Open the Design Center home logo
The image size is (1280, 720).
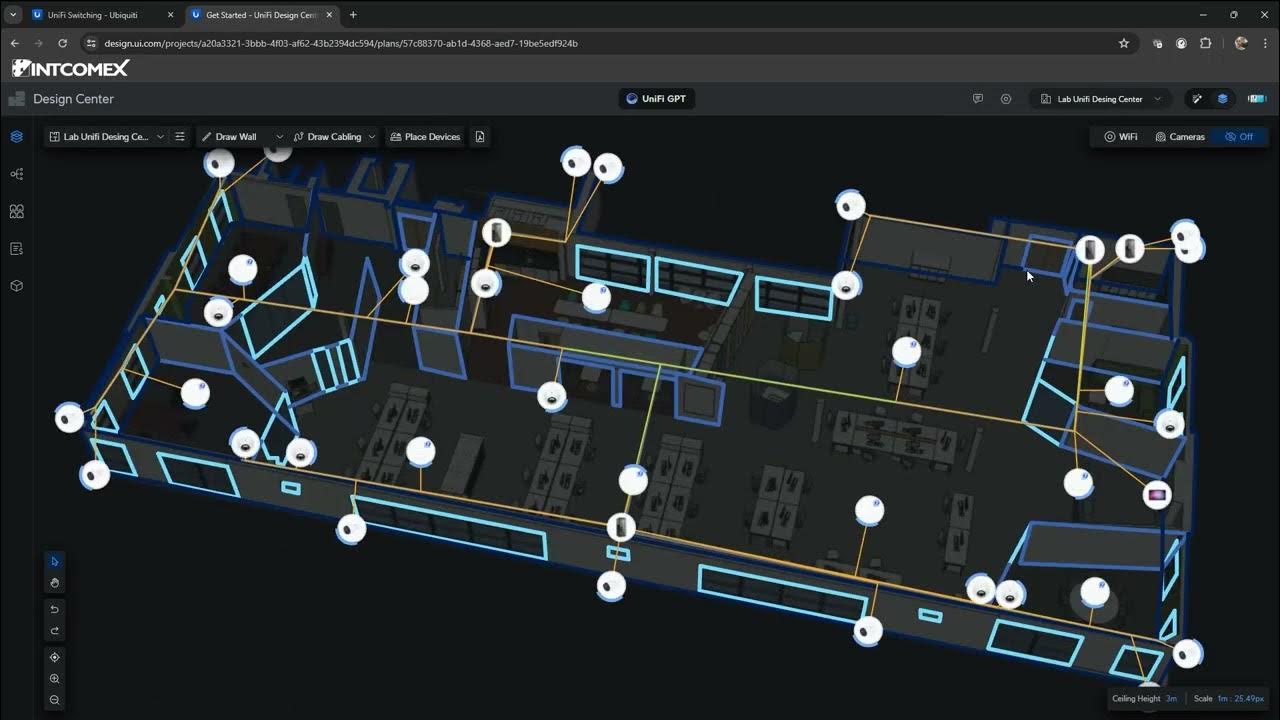16,99
